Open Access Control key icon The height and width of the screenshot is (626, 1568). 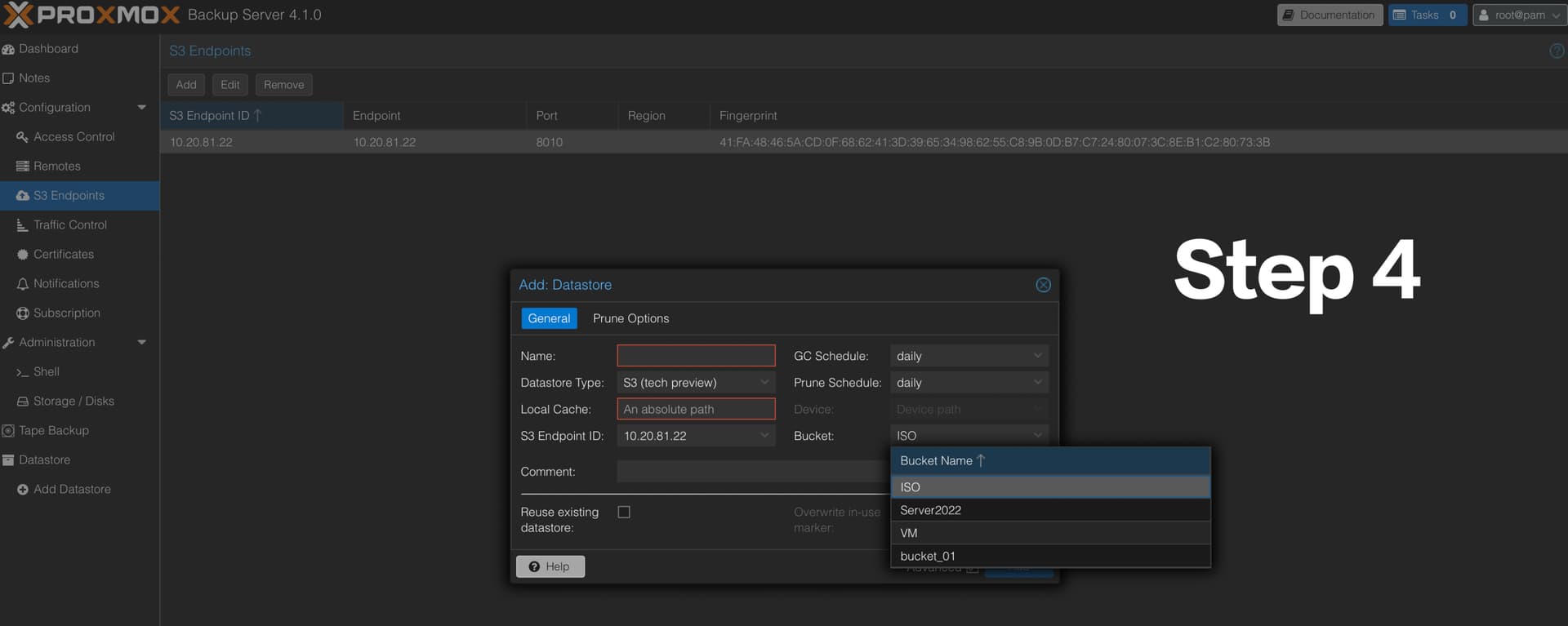click(x=23, y=137)
